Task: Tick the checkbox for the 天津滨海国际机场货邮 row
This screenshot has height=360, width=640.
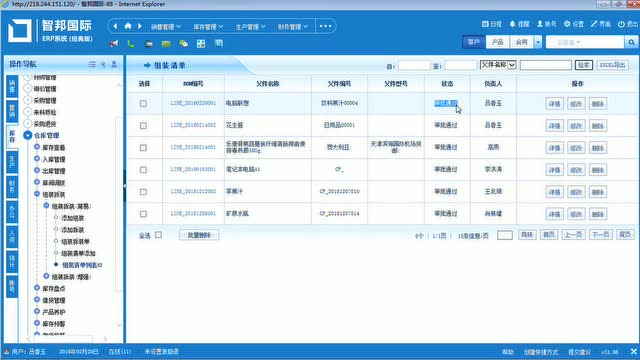Action: pos(143,148)
